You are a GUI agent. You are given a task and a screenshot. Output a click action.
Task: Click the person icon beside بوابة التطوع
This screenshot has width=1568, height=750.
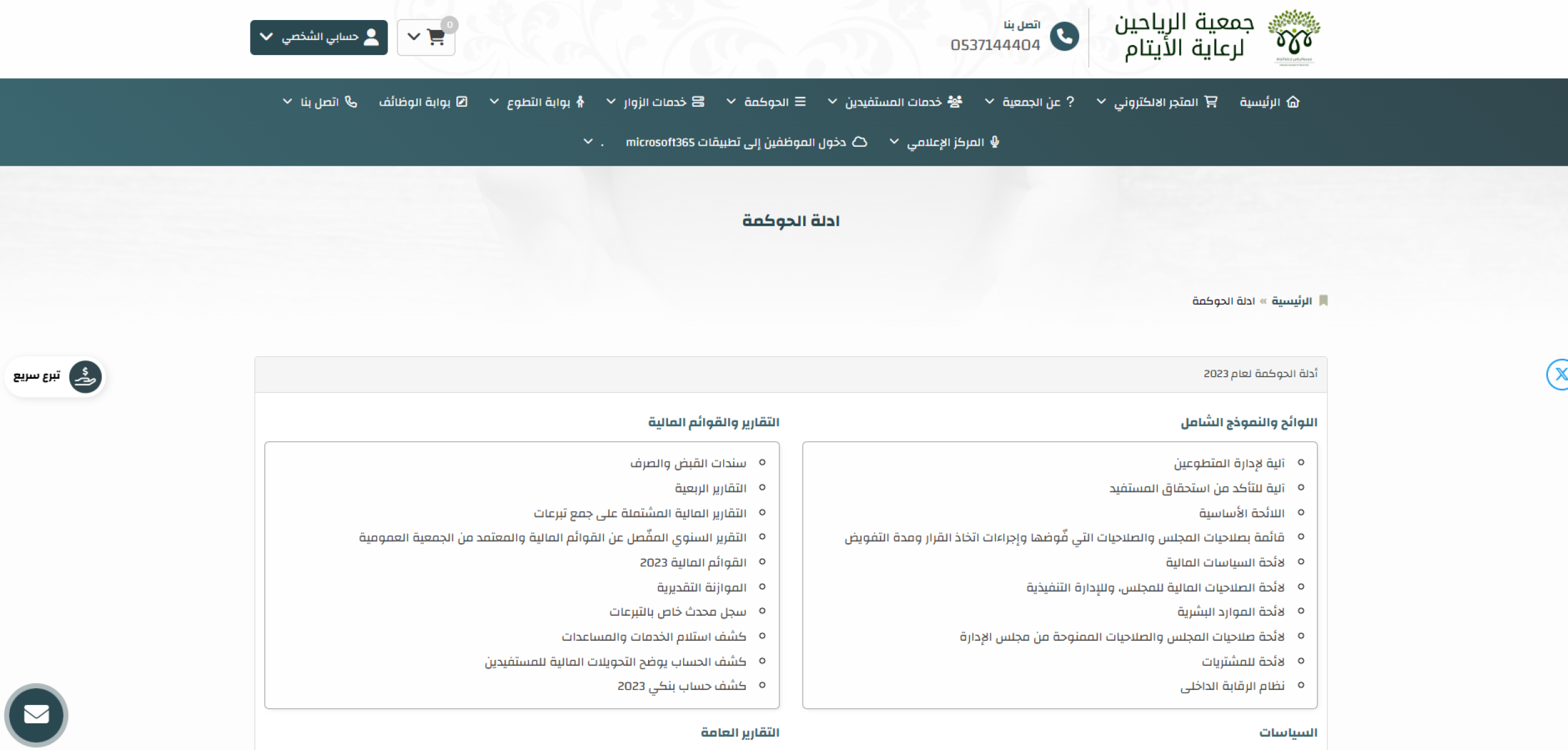(580, 102)
